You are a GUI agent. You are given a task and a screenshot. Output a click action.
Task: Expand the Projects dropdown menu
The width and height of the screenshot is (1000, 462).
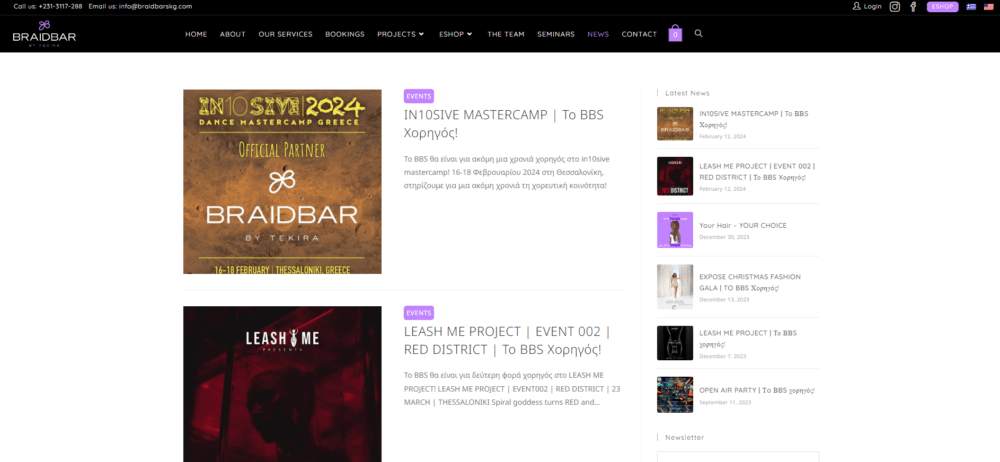(x=400, y=34)
